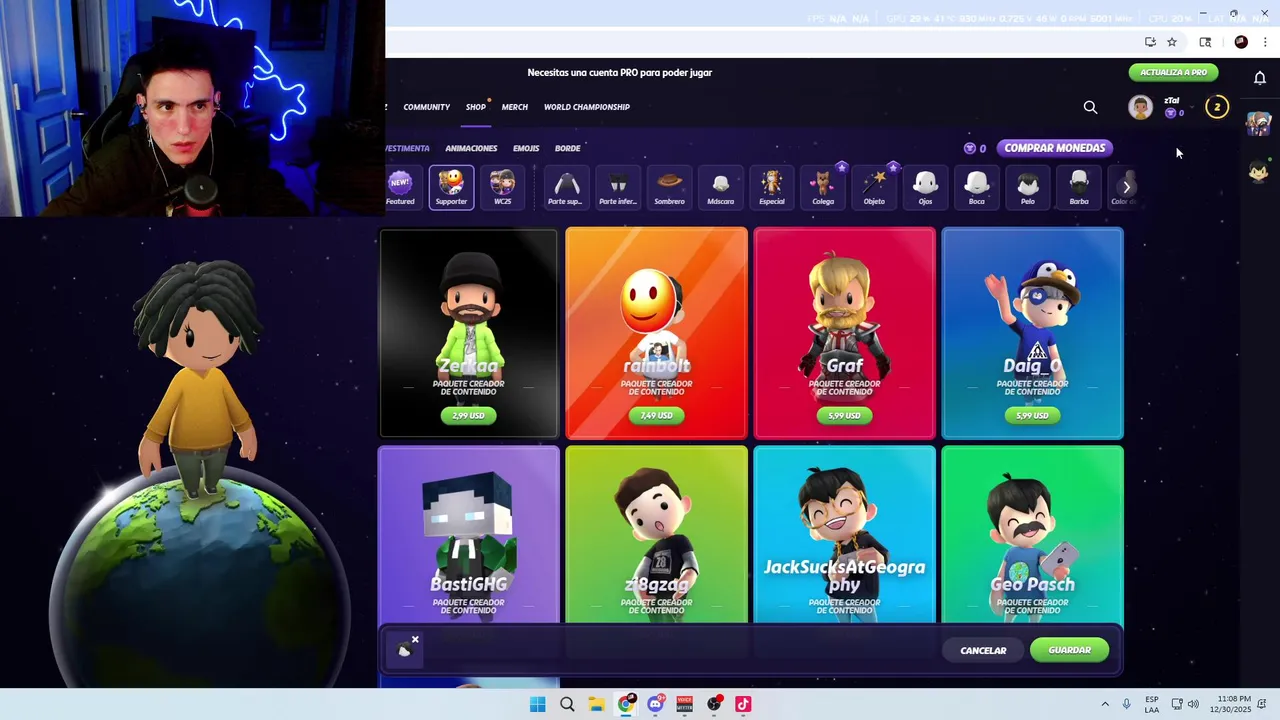Switch to the Borde tab

coord(568,148)
